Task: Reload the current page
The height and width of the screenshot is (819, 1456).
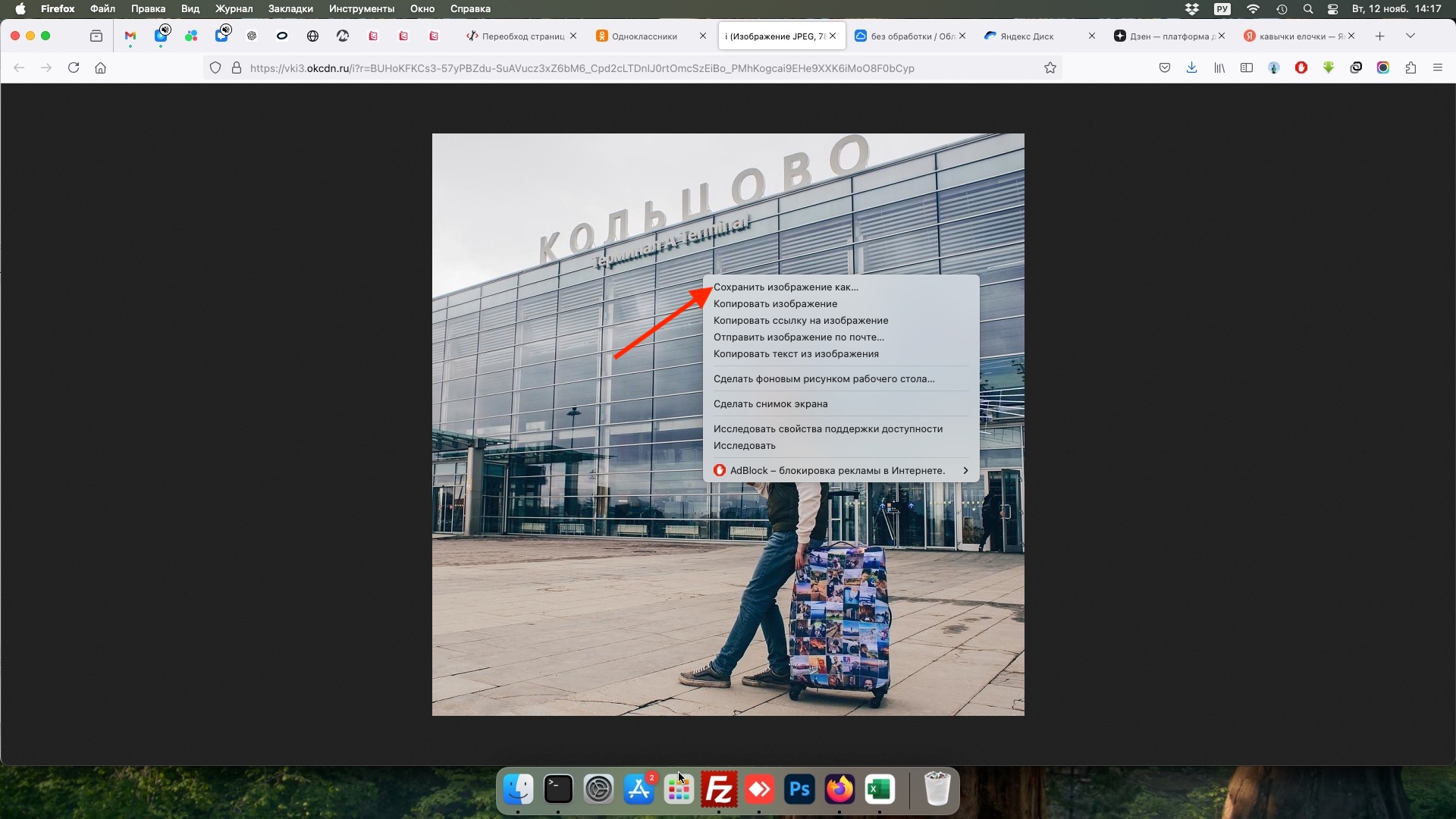Action: pos(74,67)
